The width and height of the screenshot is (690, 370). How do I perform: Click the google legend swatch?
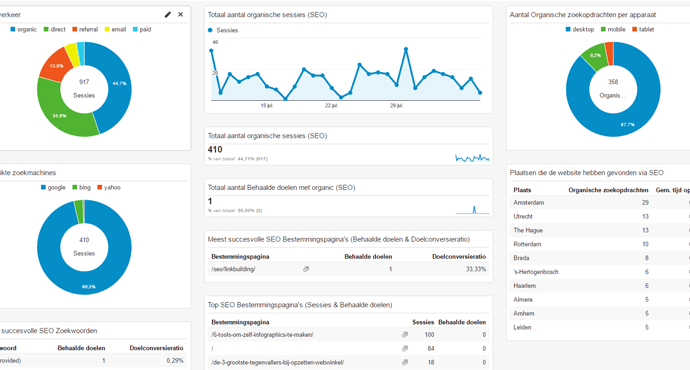point(43,187)
